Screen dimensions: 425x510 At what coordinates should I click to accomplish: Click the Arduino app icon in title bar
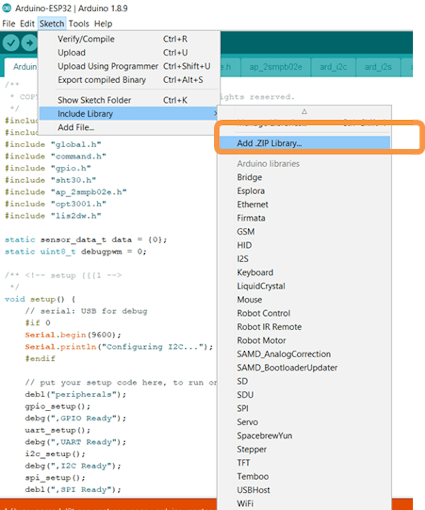point(7,8)
